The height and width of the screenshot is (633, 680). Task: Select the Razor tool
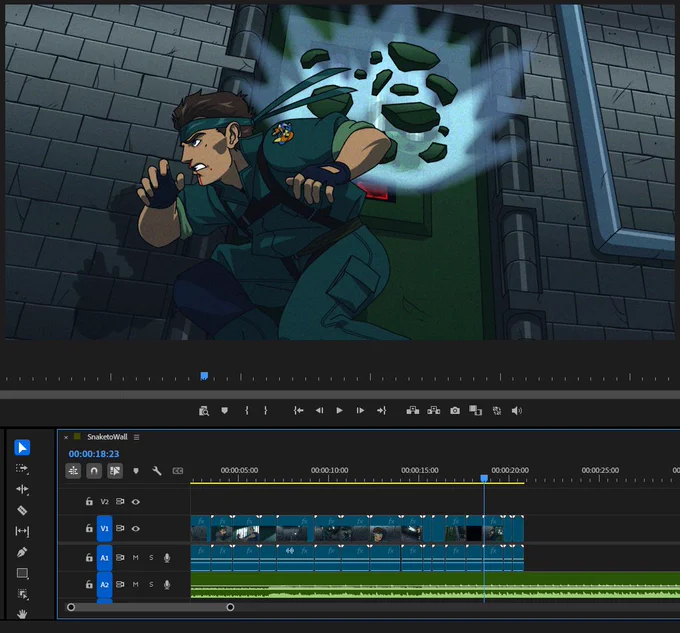coord(22,510)
